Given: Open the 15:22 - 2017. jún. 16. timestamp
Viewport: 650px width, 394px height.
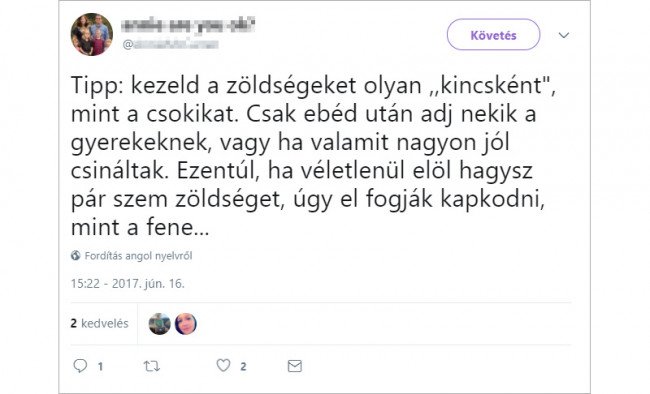Looking at the screenshot, I should click(127, 284).
